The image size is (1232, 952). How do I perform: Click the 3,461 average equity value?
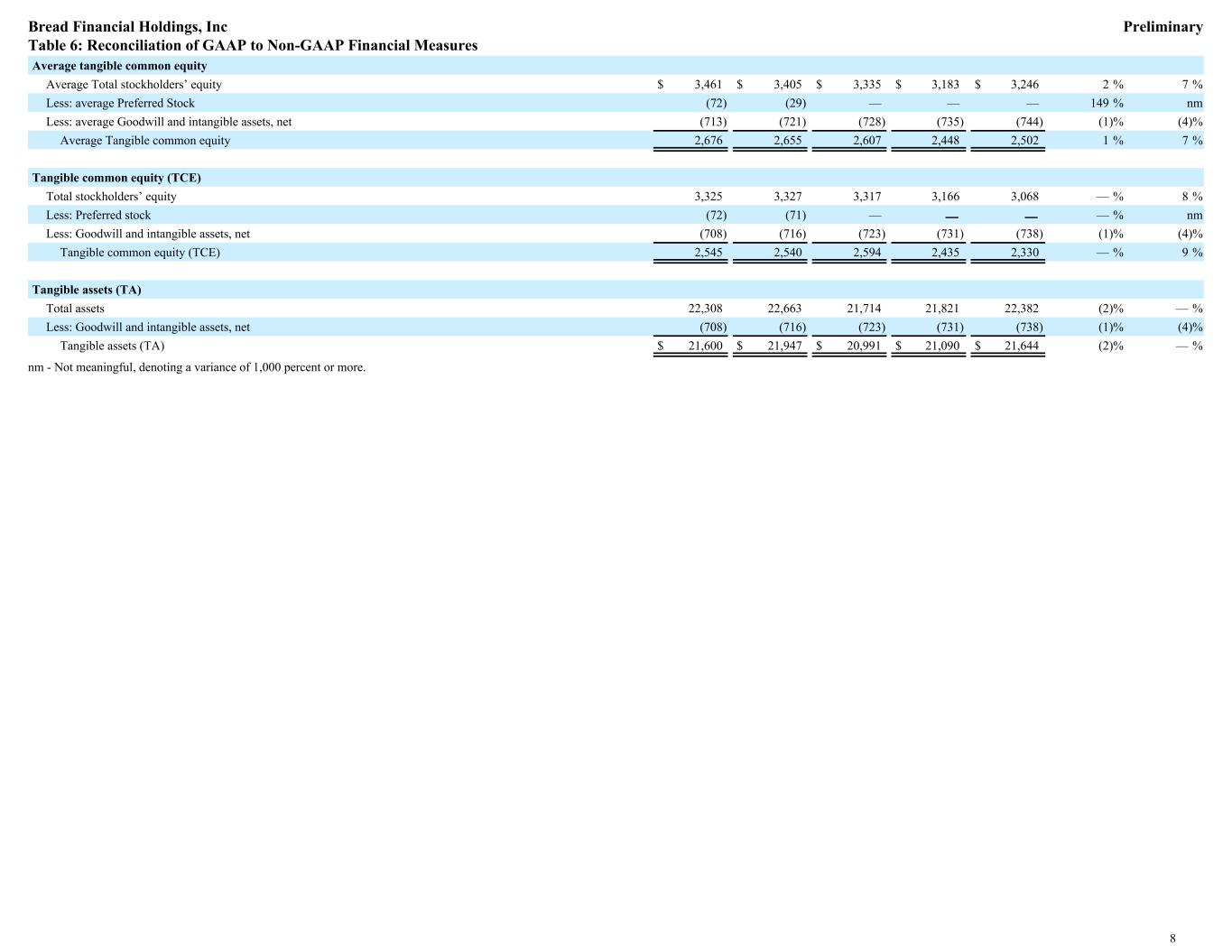pos(708,85)
